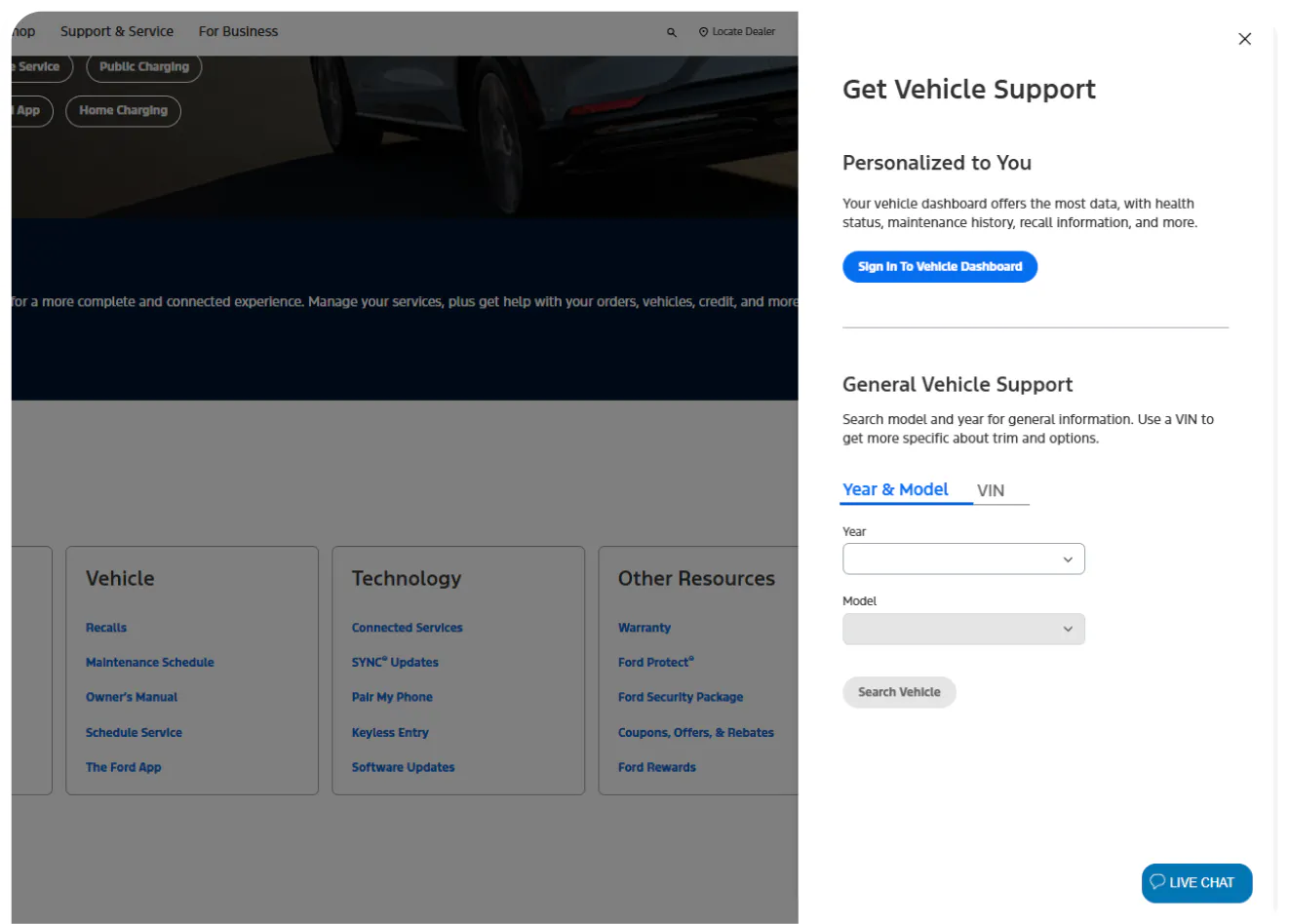
Task: Click Sign In To Vehicle Dashboard
Action: point(940,267)
